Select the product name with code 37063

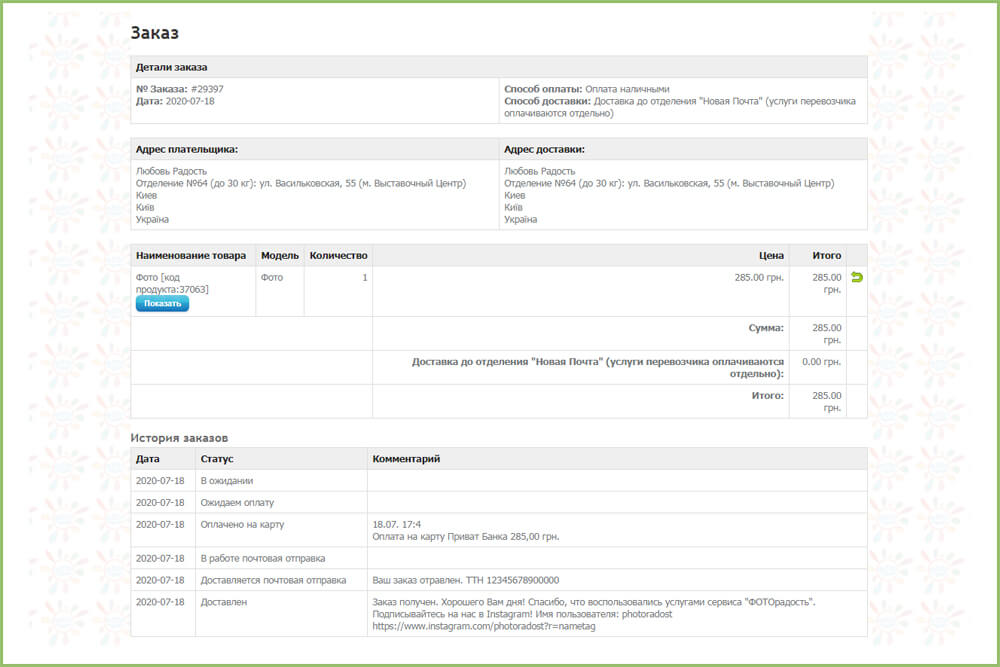[172, 283]
